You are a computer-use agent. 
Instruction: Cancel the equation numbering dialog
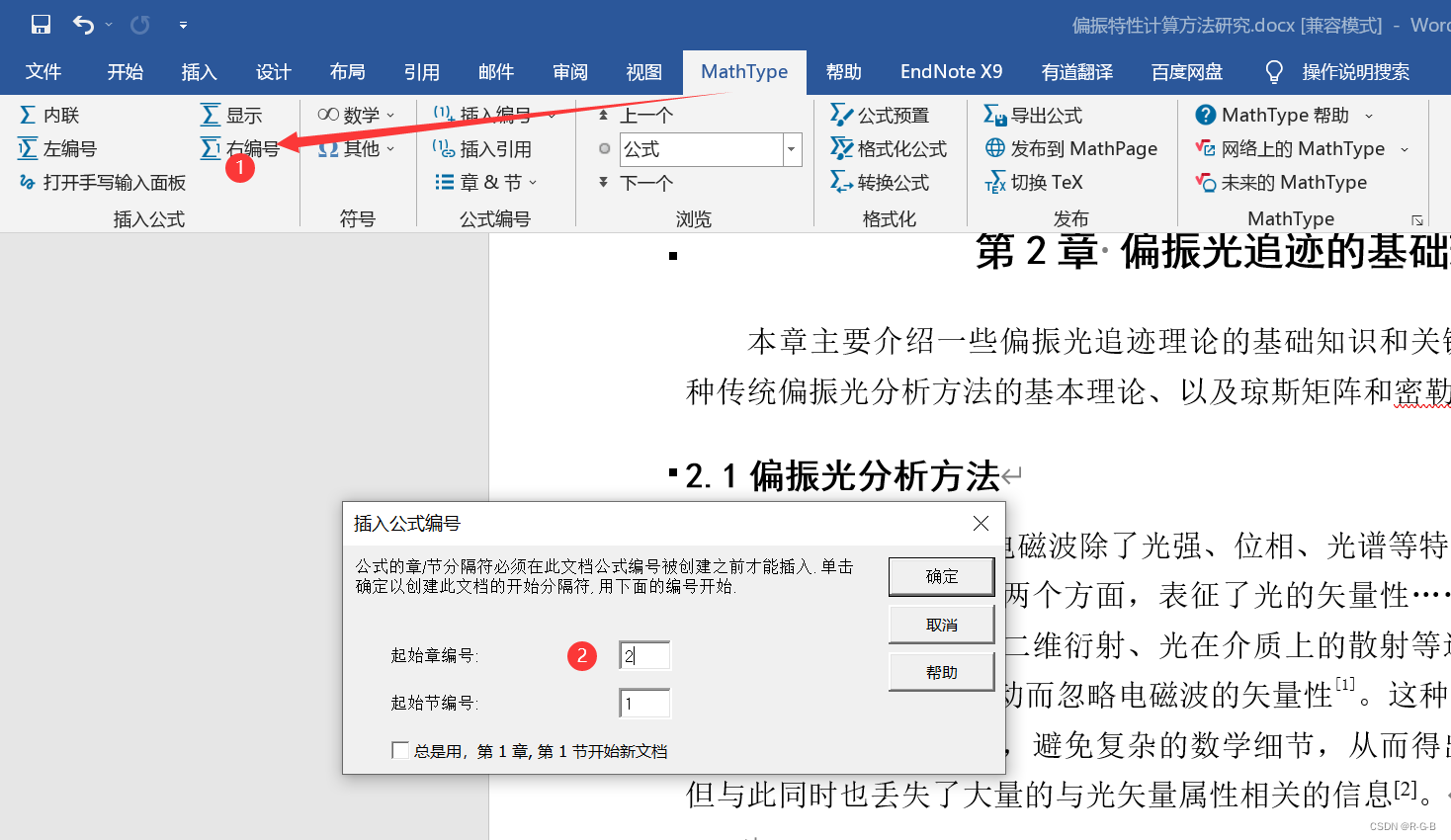coord(940,624)
